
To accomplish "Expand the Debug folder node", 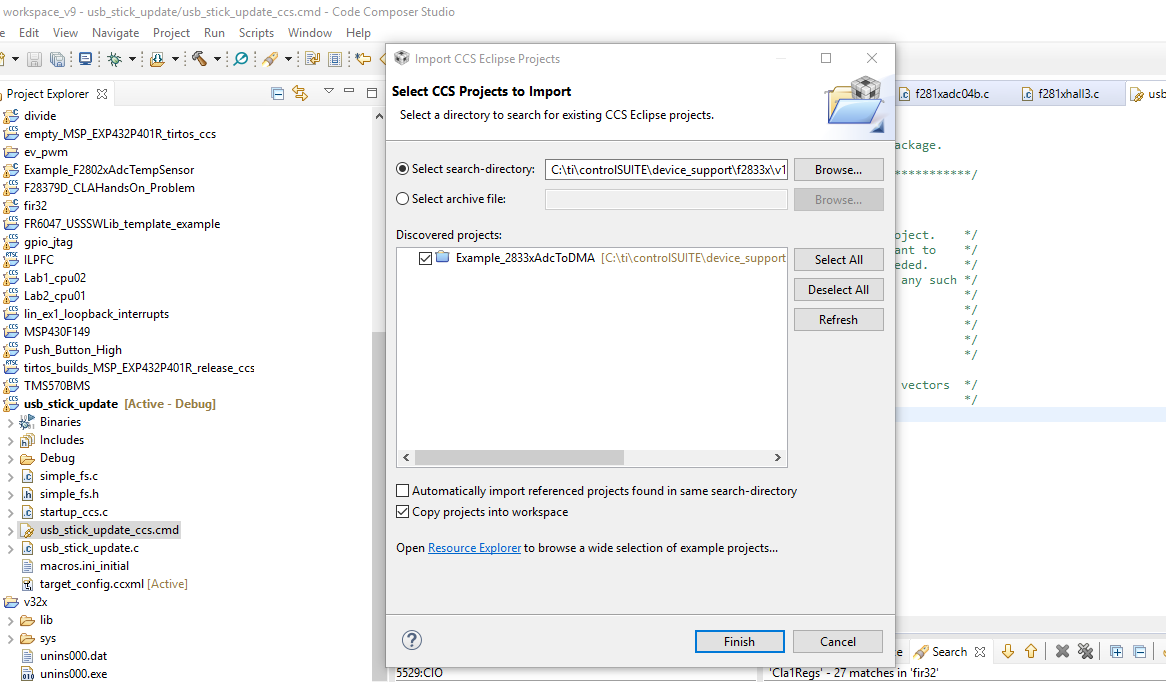I will coord(10,458).
